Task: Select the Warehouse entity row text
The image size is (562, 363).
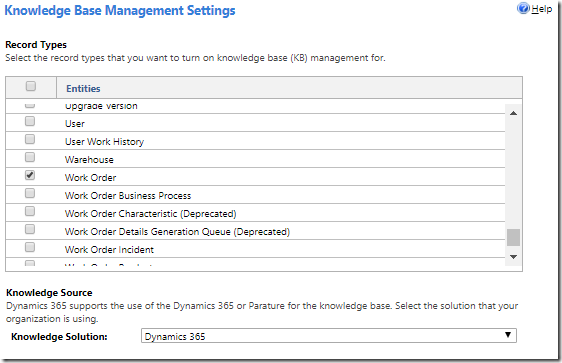Action: point(89,160)
